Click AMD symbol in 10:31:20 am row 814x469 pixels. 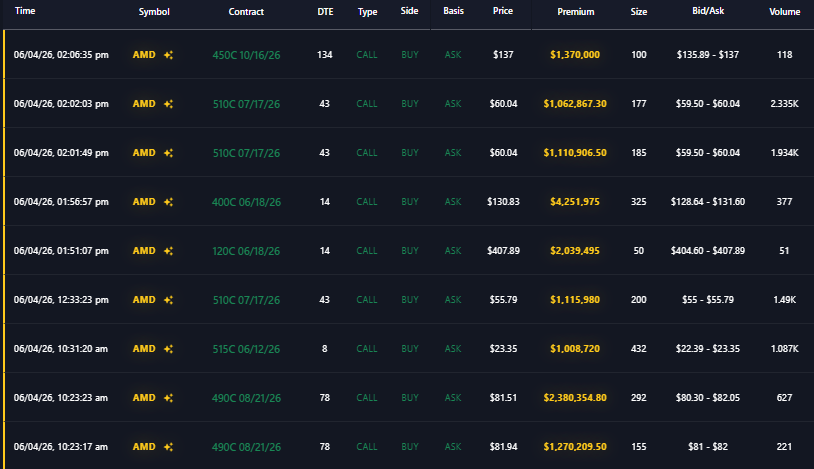[144, 349]
